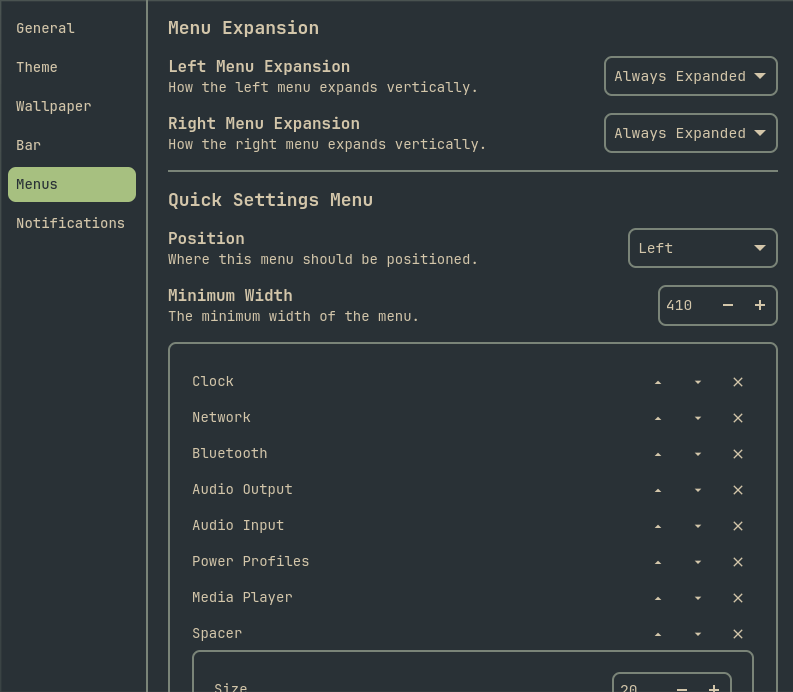Remove Network from the list
Viewport: 793px width, 692px height.
click(x=738, y=418)
